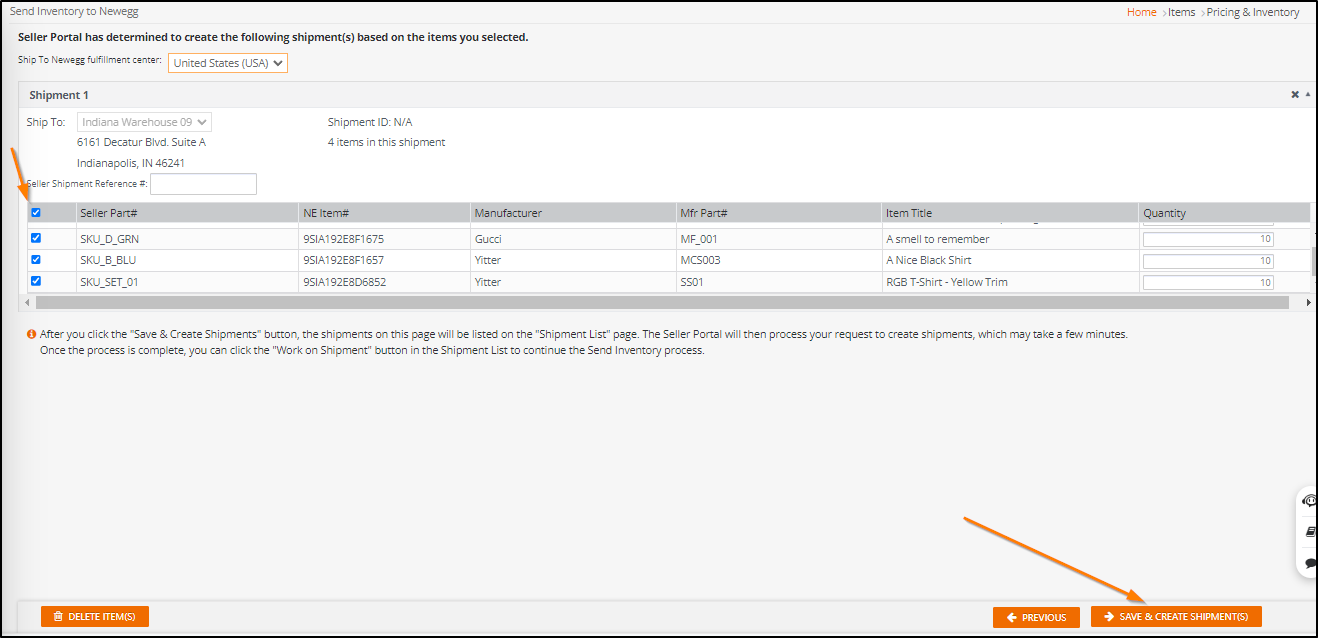Viewport: 1318px width, 638px height.
Task: Uncheck the SKU_SET_01 row checkbox
Action: [36, 281]
